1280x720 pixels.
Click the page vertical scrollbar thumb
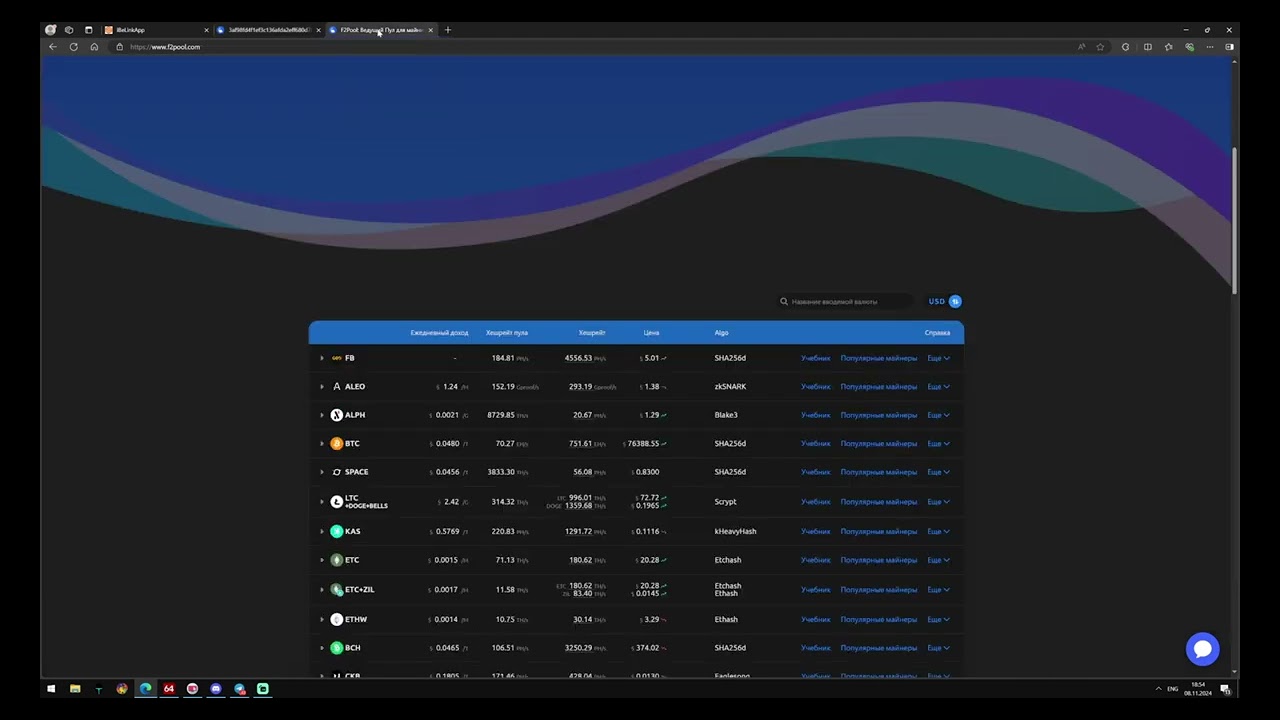(x=1235, y=220)
